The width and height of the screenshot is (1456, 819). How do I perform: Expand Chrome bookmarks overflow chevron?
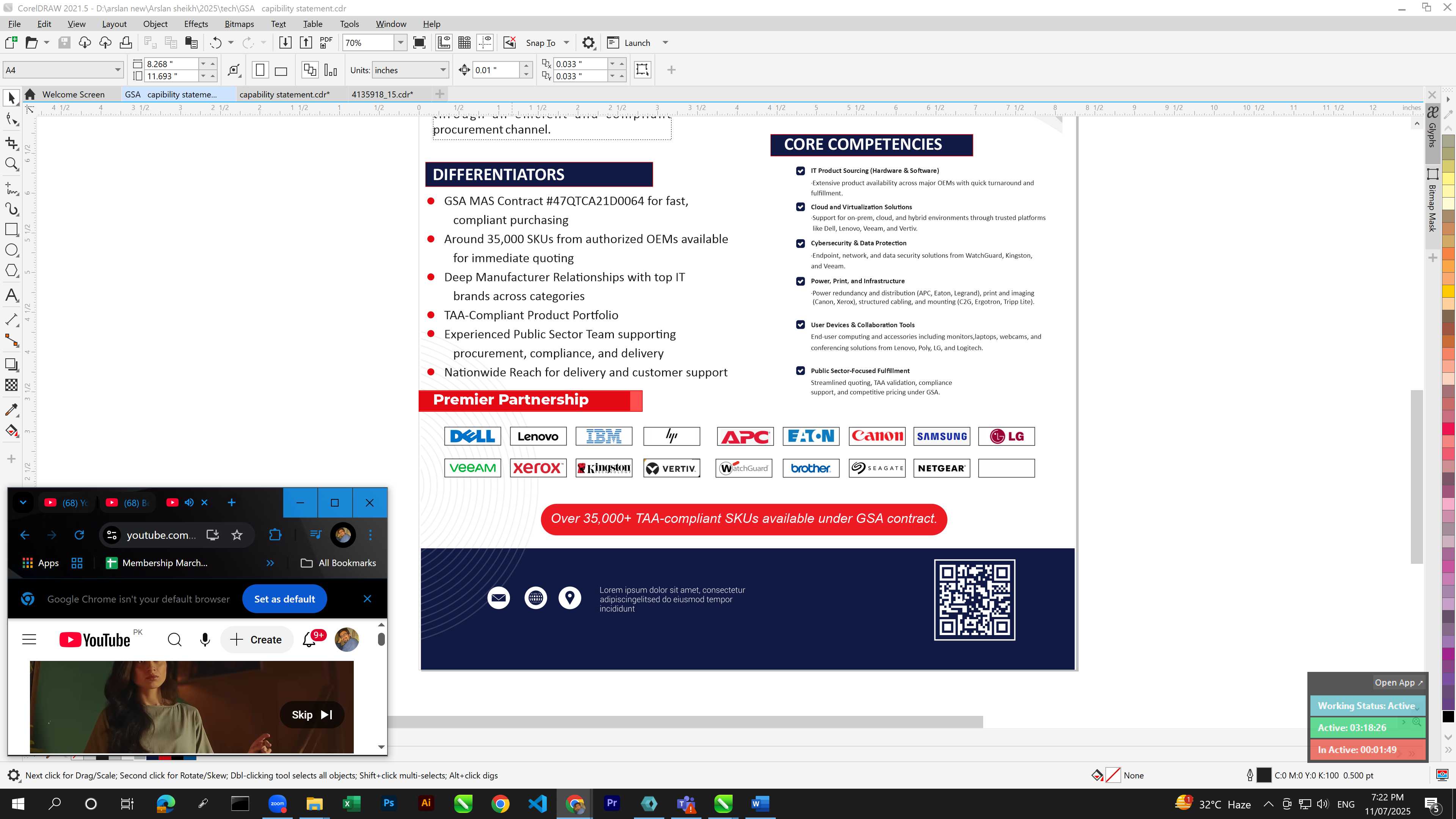coord(270,563)
